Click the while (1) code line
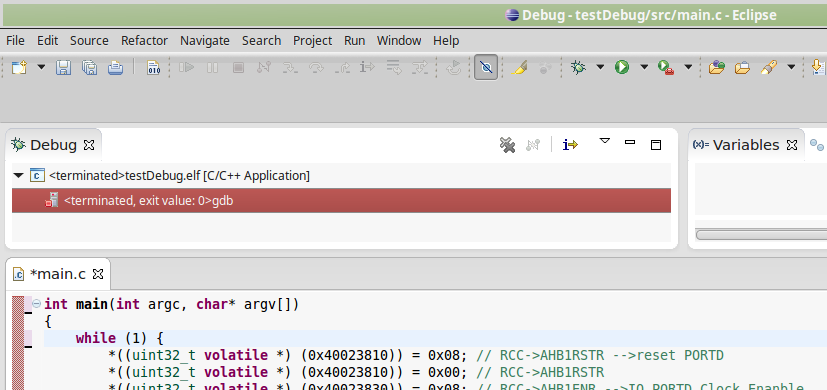 [120, 338]
